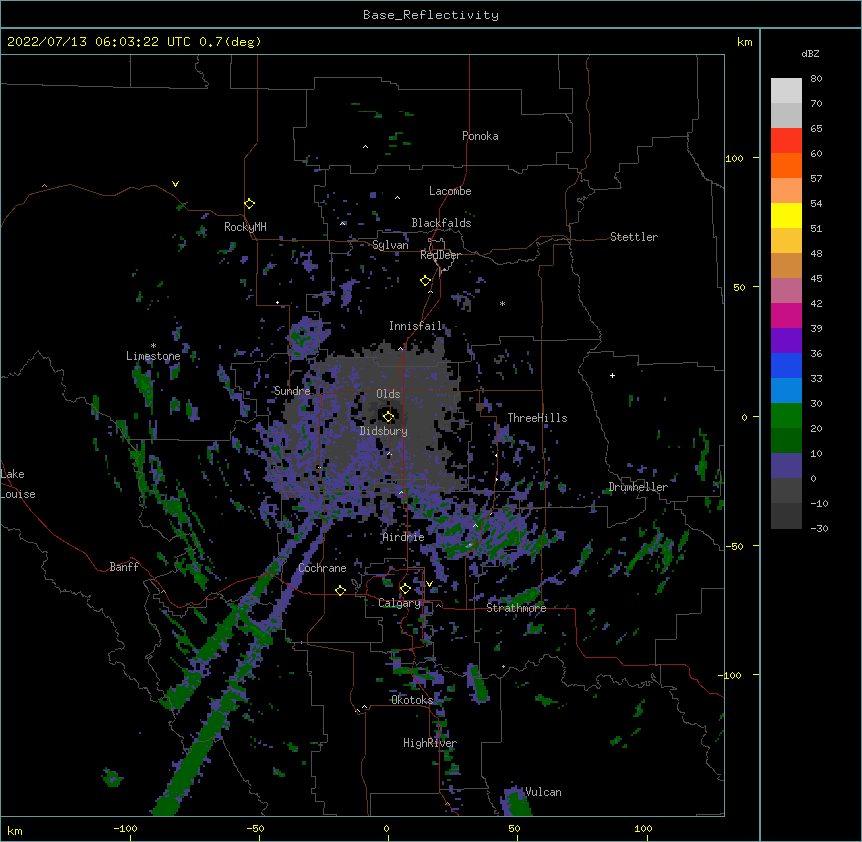Click the Blackfalds town label
The width and height of the screenshot is (862, 842).
(441, 223)
